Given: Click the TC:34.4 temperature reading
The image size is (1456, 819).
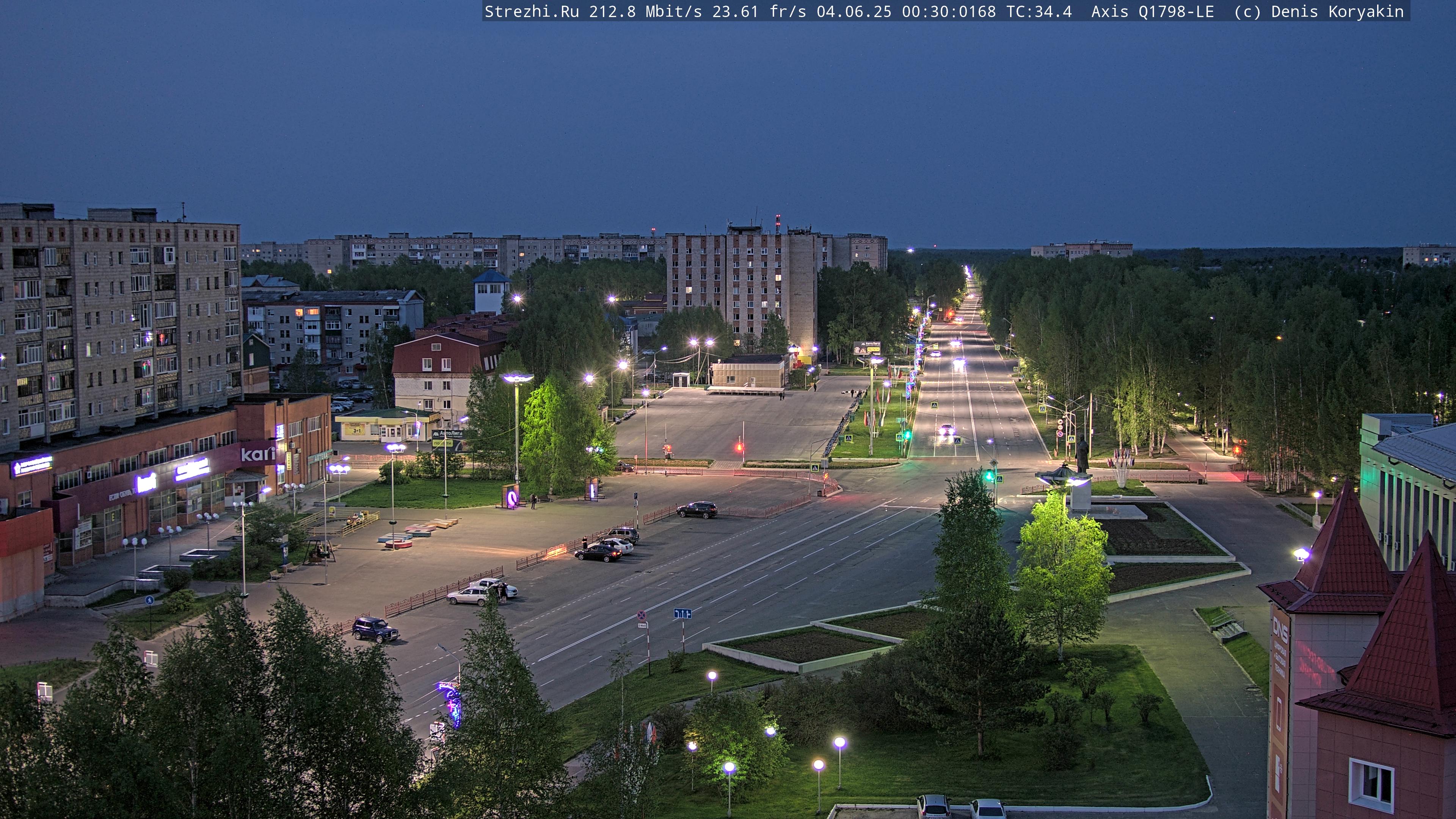Looking at the screenshot, I should coord(1039,11).
